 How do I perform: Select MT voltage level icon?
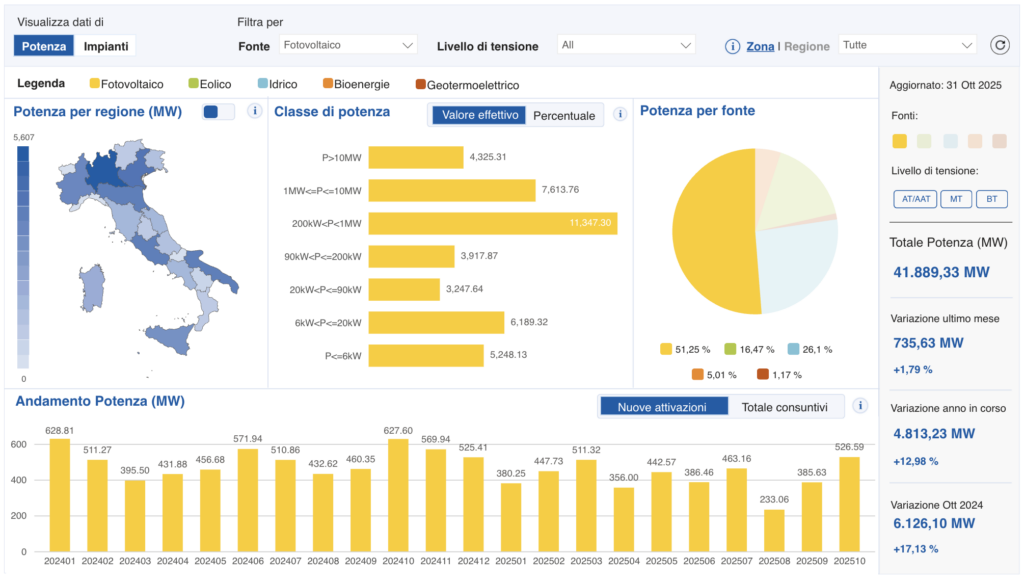[957, 199]
